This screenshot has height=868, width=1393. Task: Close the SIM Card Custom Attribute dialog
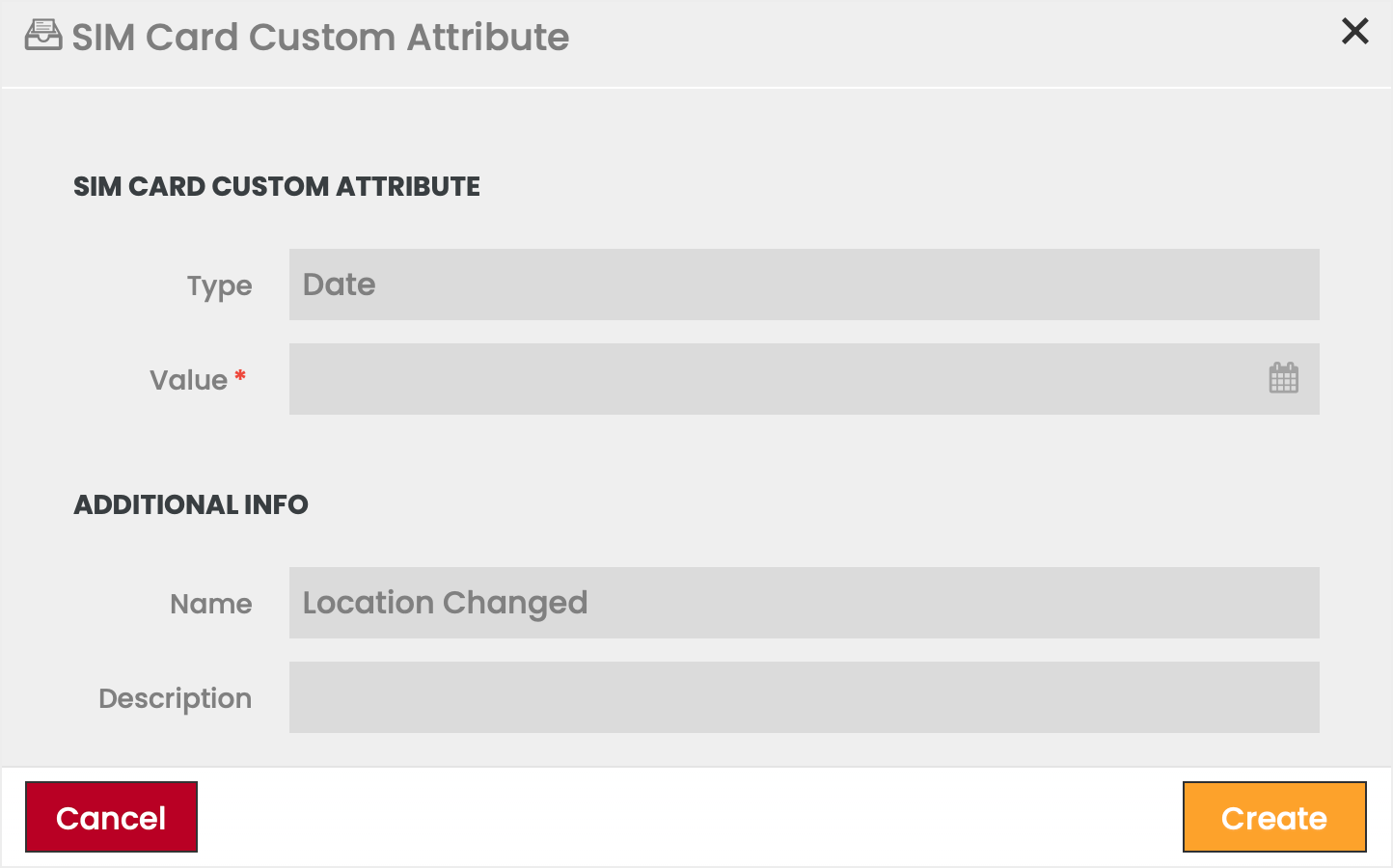(x=1354, y=32)
